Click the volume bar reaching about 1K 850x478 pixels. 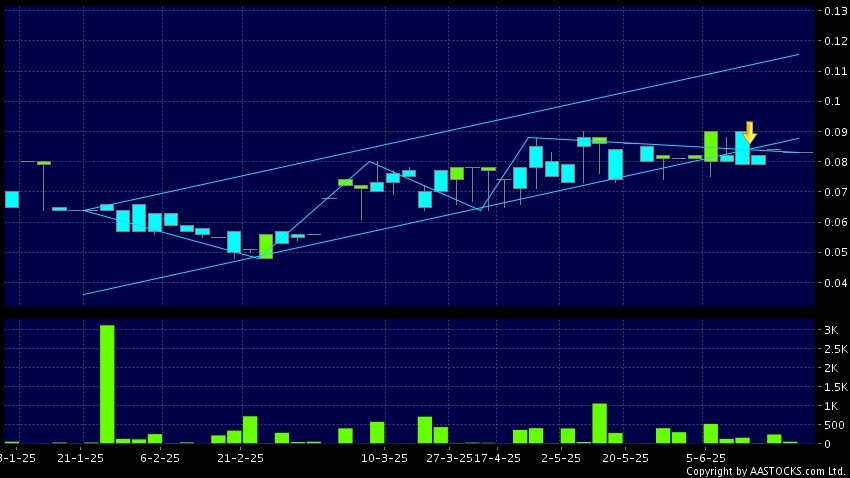600,423
